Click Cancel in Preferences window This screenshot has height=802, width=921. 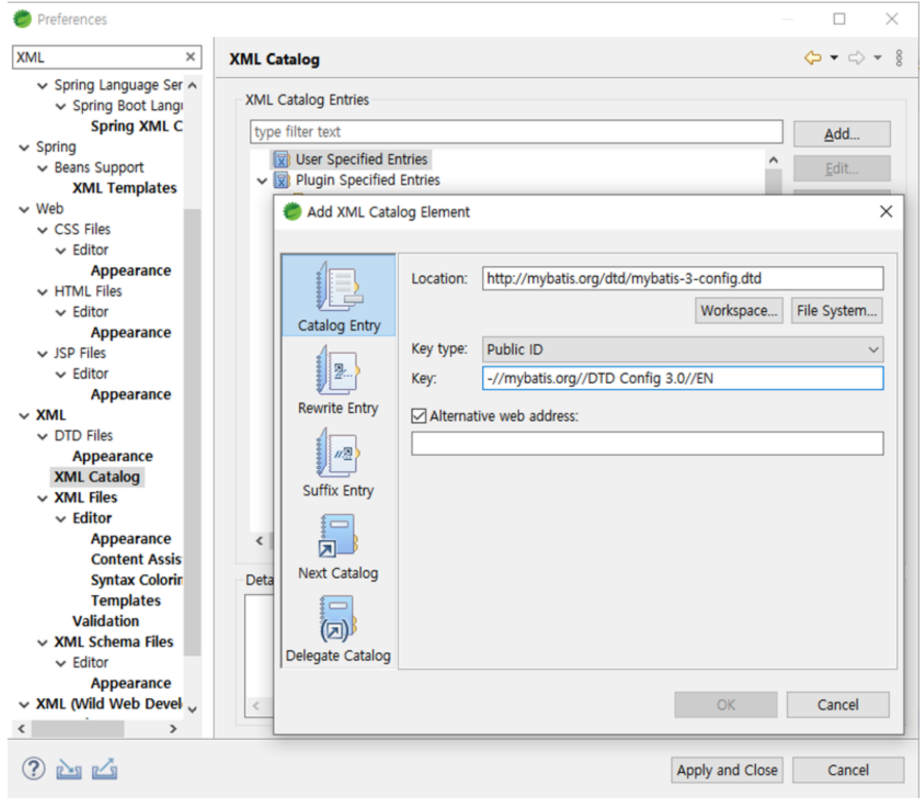pyautogui.click(x=848, y=770)
